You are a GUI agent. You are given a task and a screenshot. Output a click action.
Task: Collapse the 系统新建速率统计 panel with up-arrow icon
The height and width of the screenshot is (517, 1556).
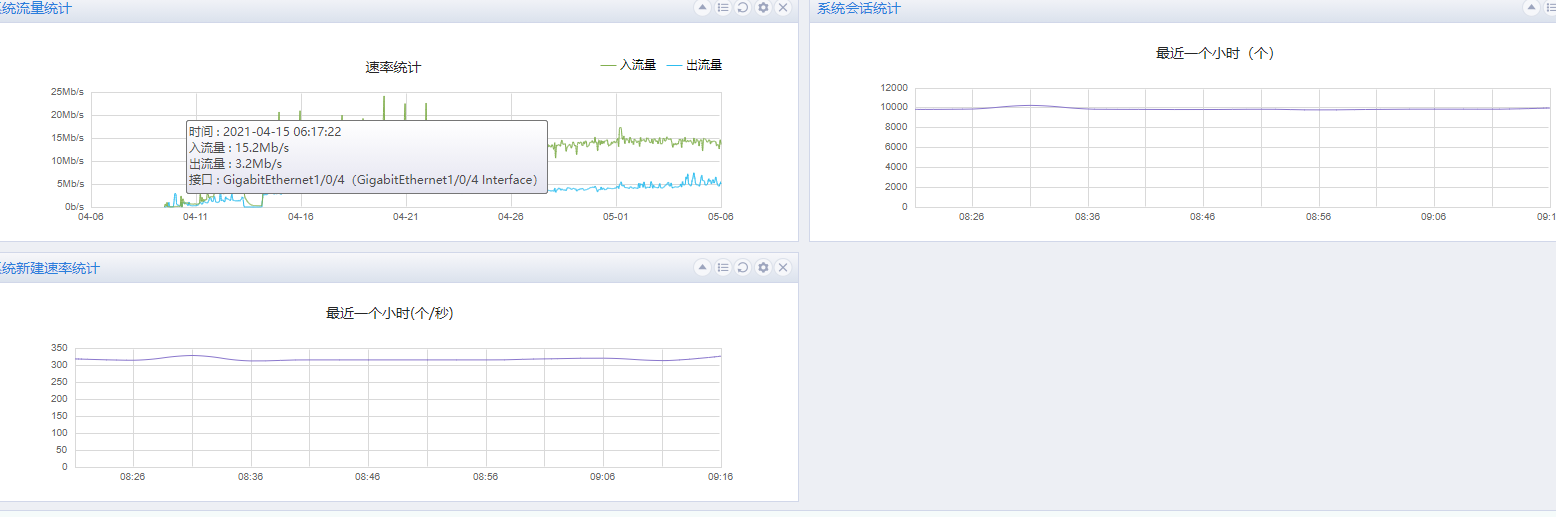(x=703, y=267)
